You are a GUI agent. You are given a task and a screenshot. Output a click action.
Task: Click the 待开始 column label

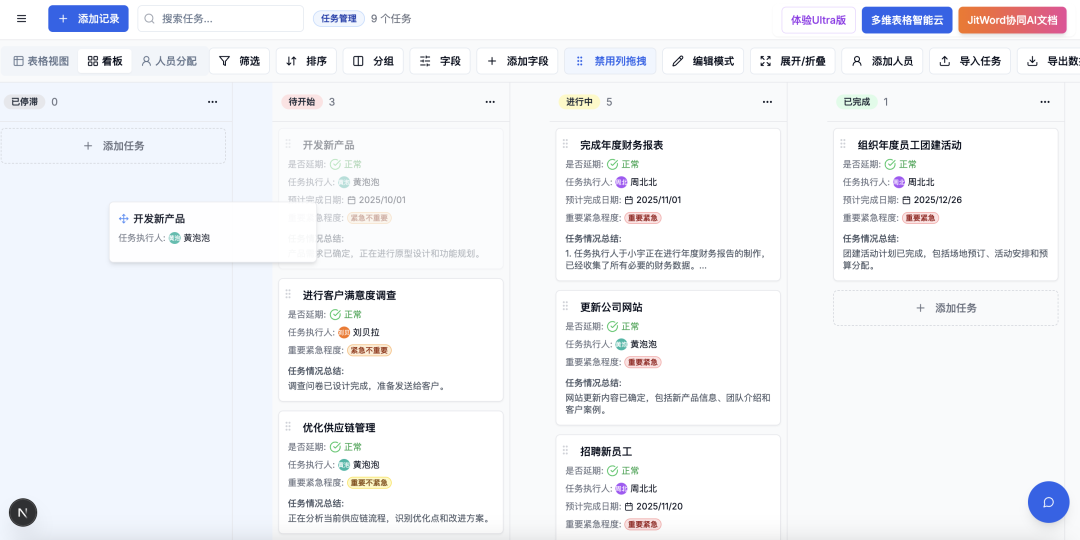(x=302, y=102)
